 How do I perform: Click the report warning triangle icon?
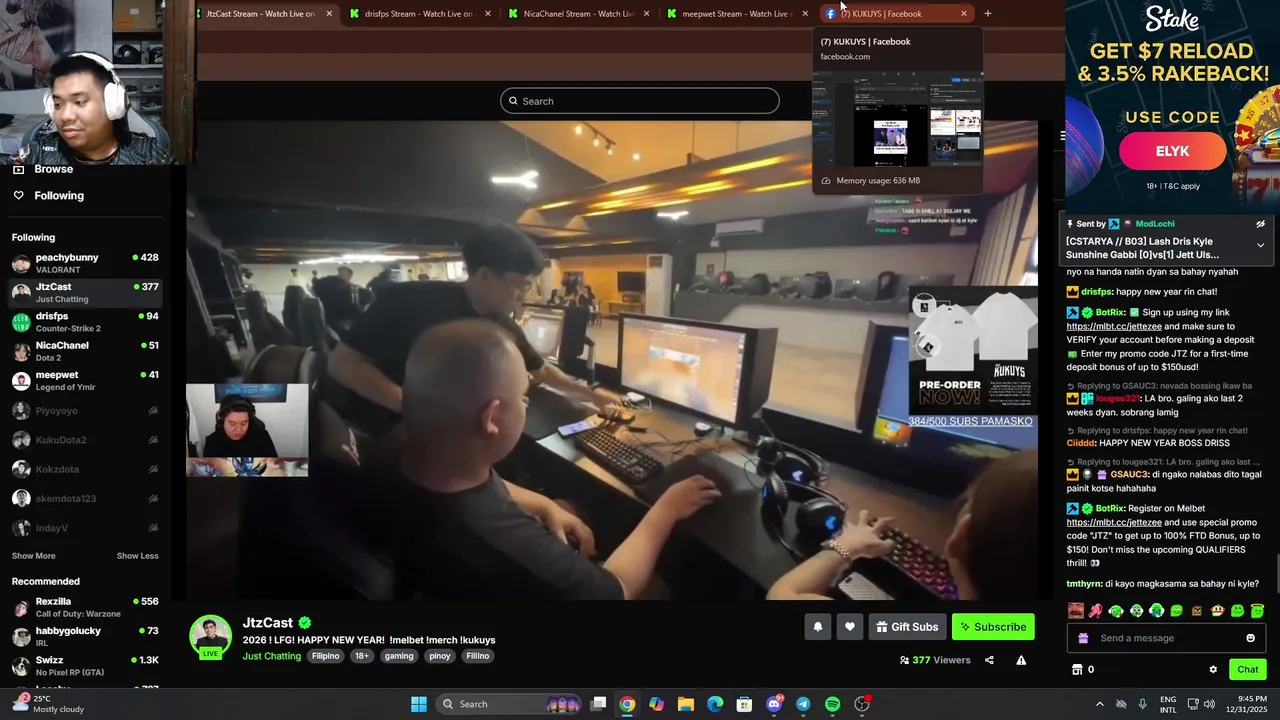(x=1021, y=660)
